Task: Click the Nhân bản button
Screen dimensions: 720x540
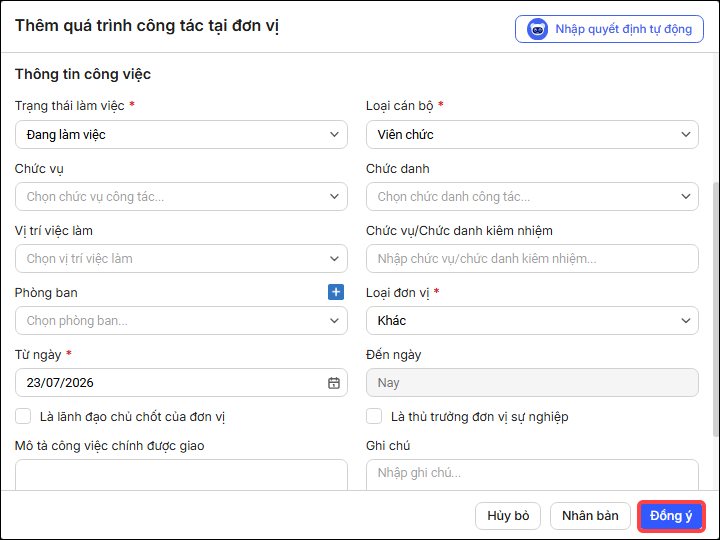Action: tap(590, 516)
